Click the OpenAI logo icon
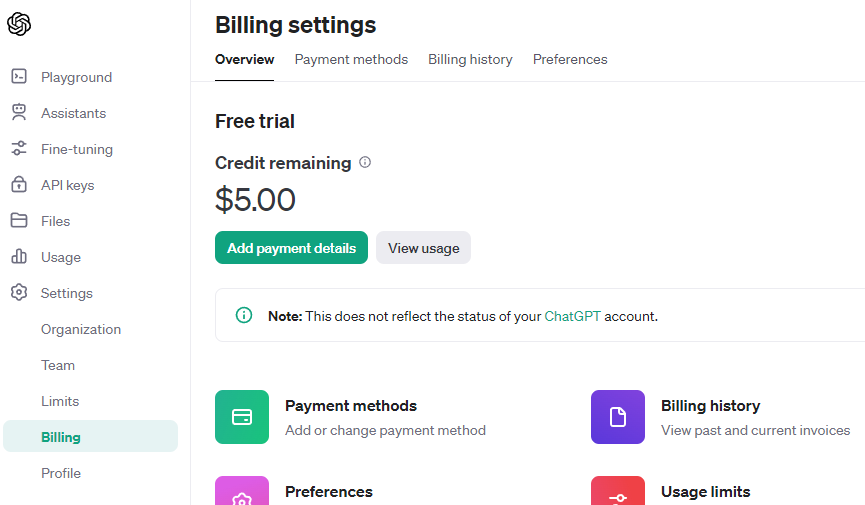This screenshot has width=865, height=505. coord(19,24)
